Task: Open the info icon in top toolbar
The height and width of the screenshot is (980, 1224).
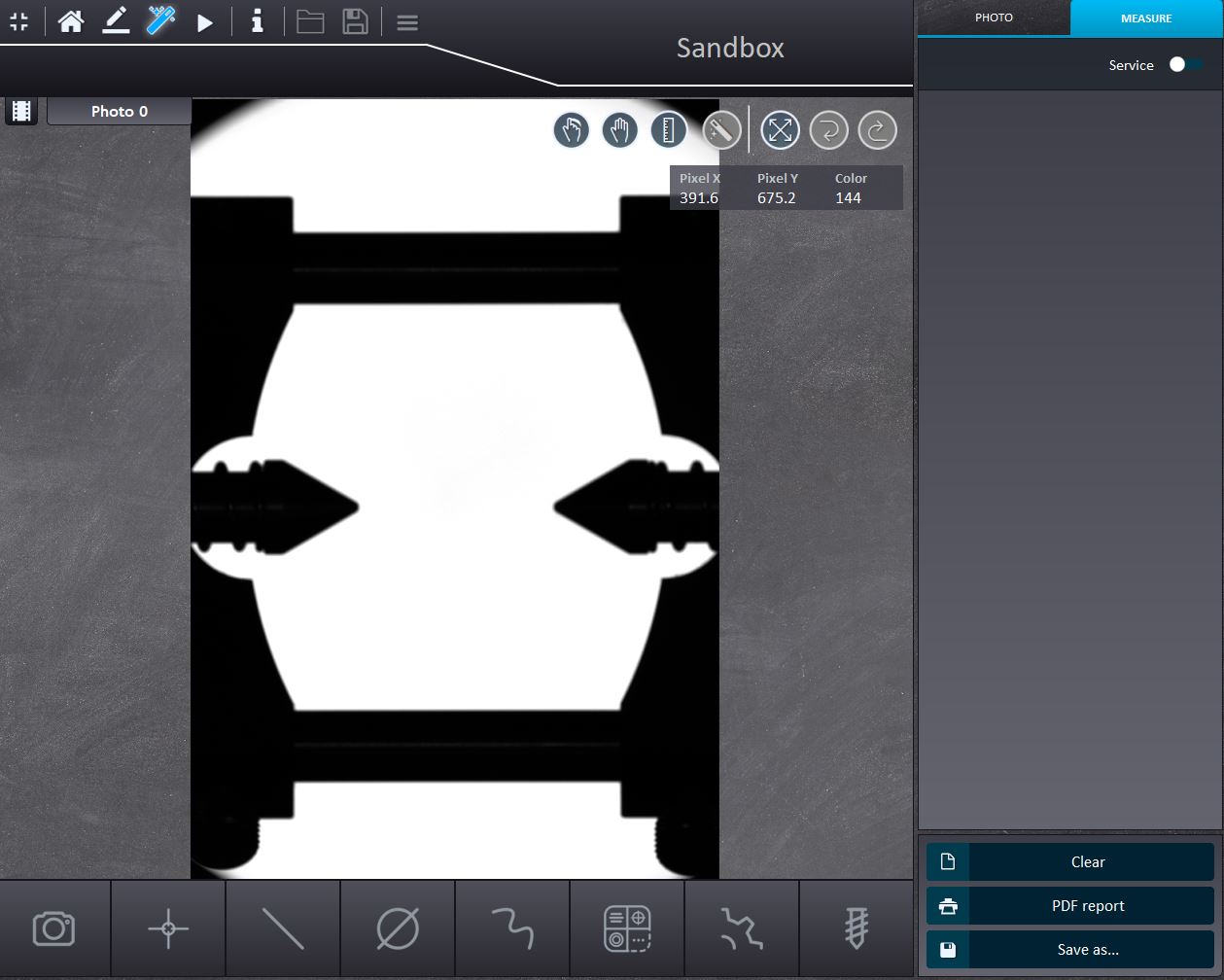Action: click(257, 21)
